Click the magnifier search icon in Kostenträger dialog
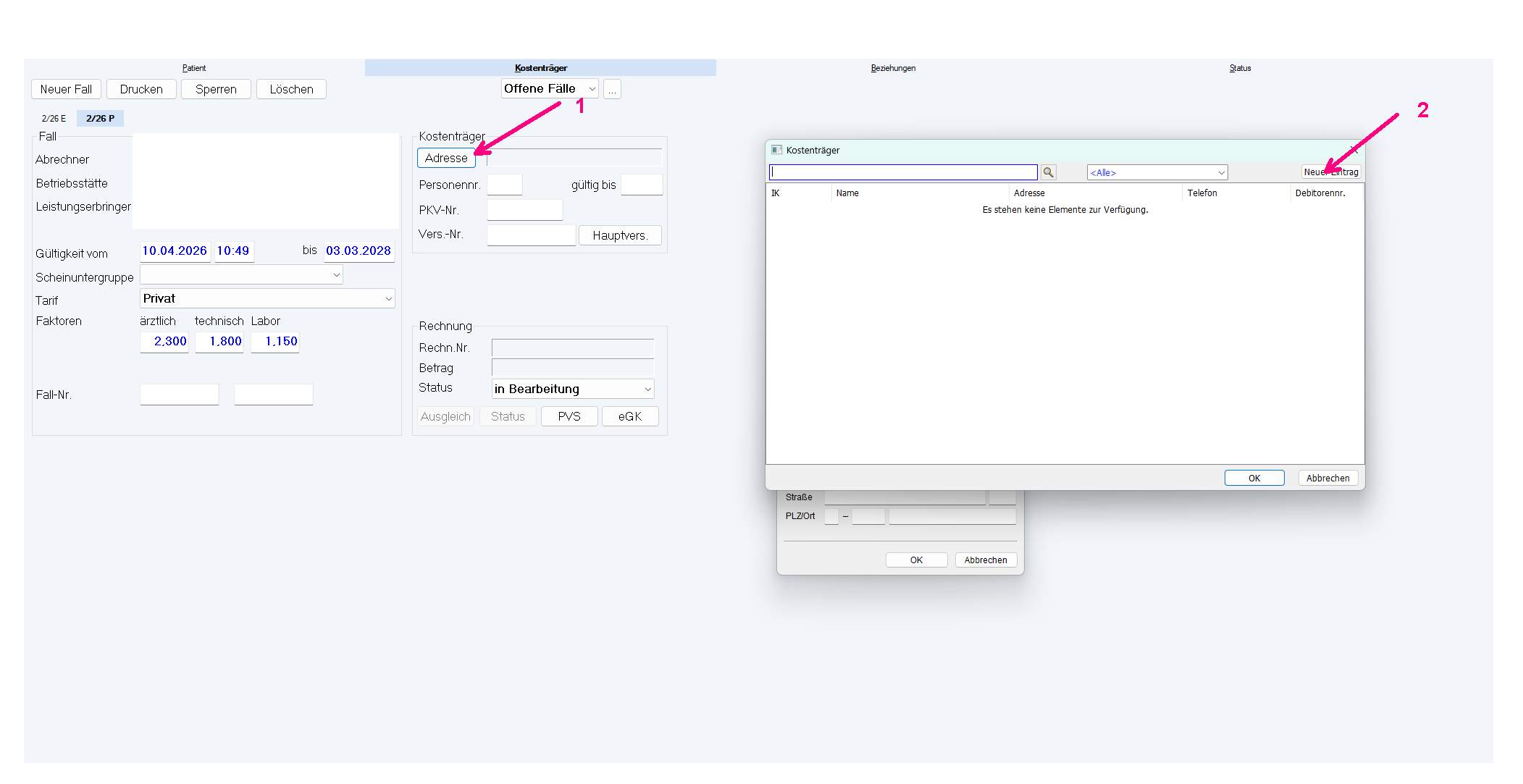 [1048, 172]
